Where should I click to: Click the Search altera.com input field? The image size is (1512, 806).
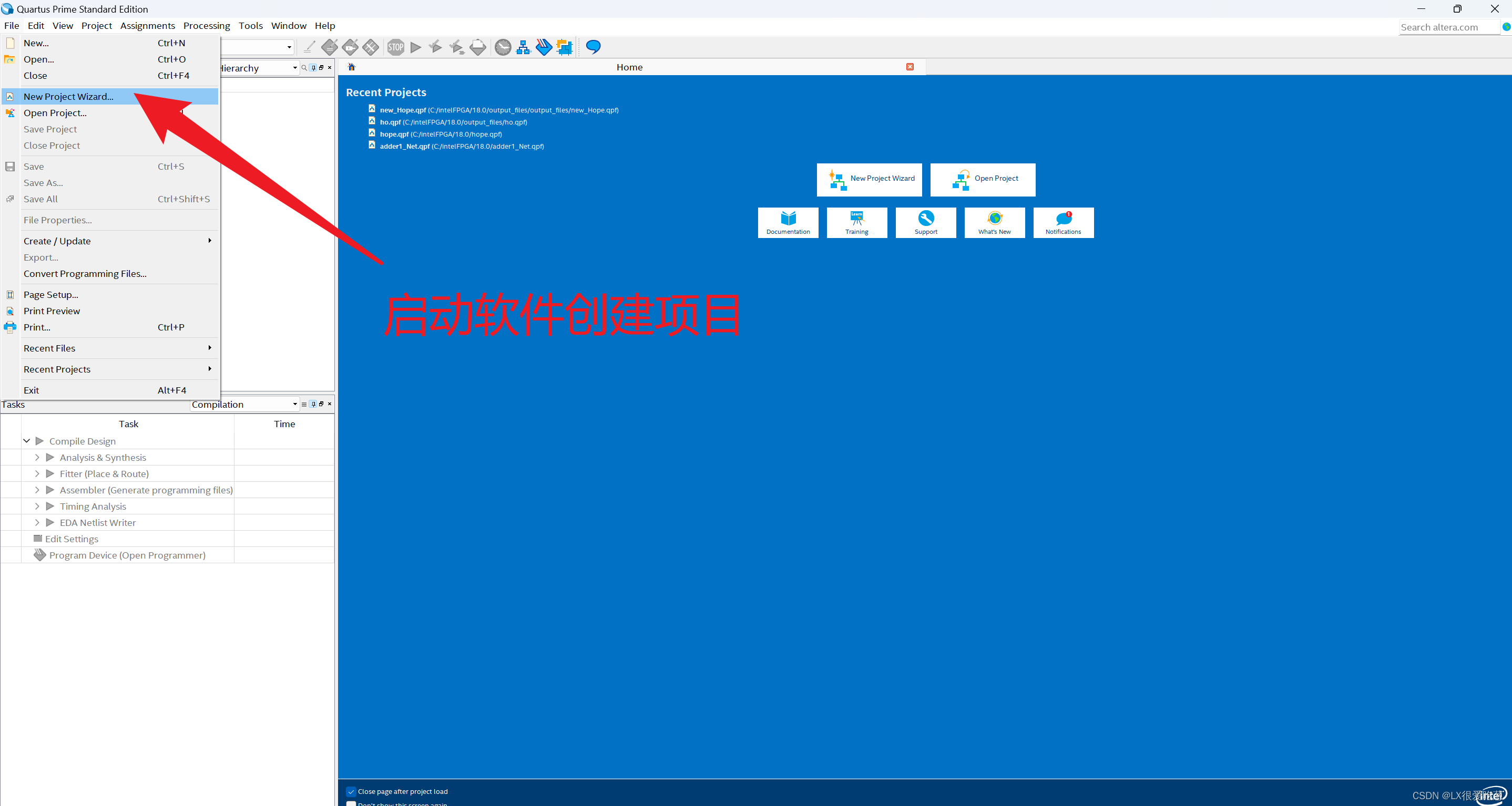click(x=1449, y=27)
